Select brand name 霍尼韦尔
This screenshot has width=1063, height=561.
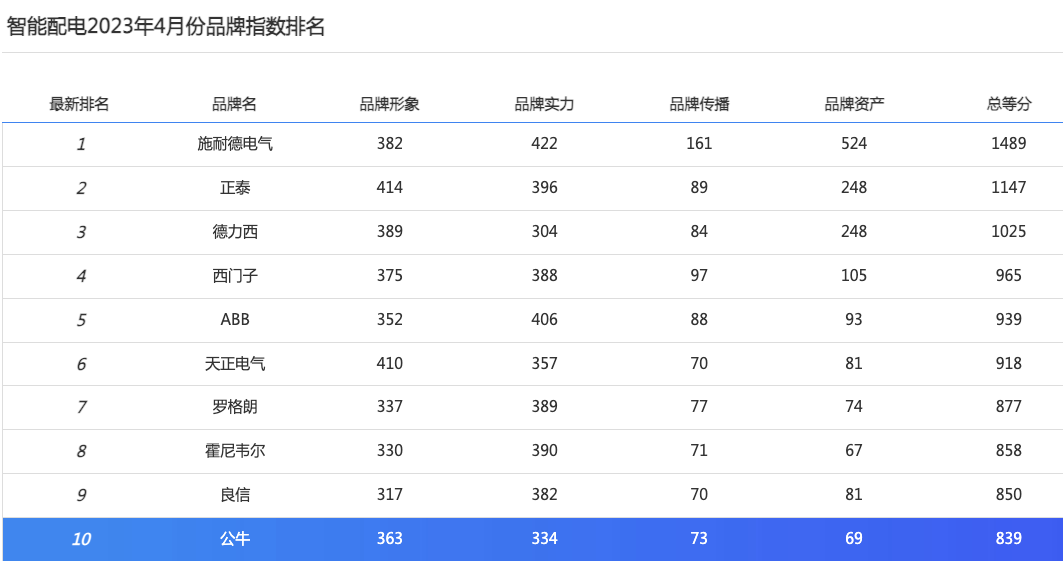(x=235, y=451)
